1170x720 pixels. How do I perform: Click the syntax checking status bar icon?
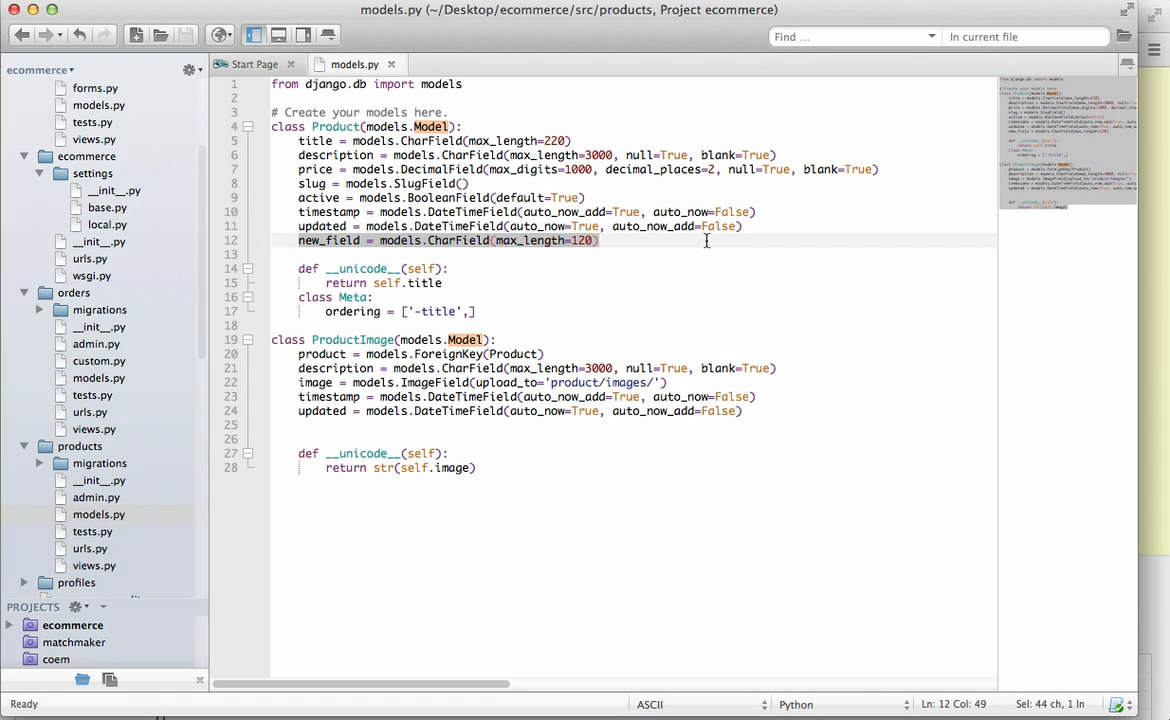click(1116, 704)
